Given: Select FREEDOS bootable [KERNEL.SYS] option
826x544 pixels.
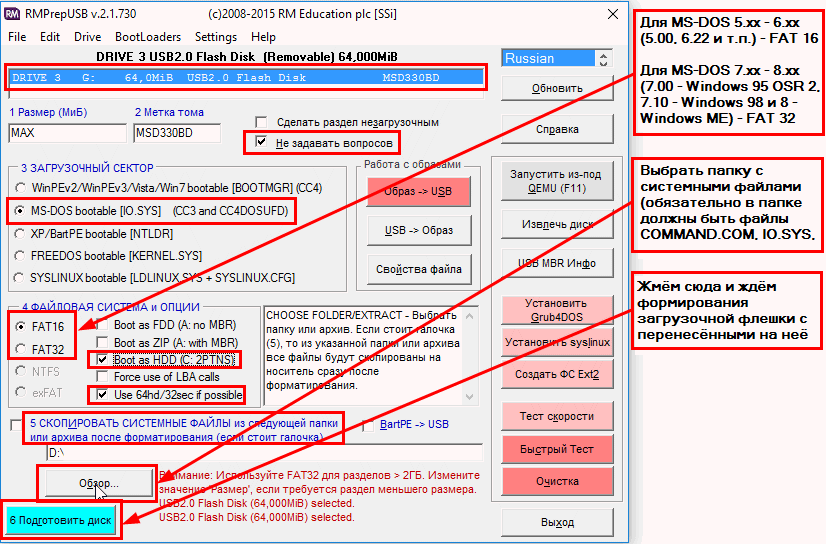Looking at the screenshot, I should point(20,256).
